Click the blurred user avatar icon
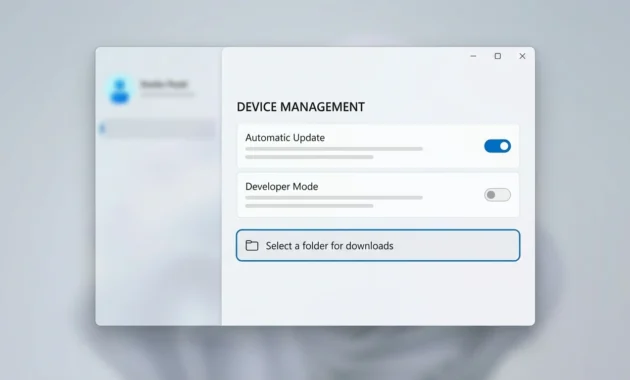630x380 pixels. [120, 90]
